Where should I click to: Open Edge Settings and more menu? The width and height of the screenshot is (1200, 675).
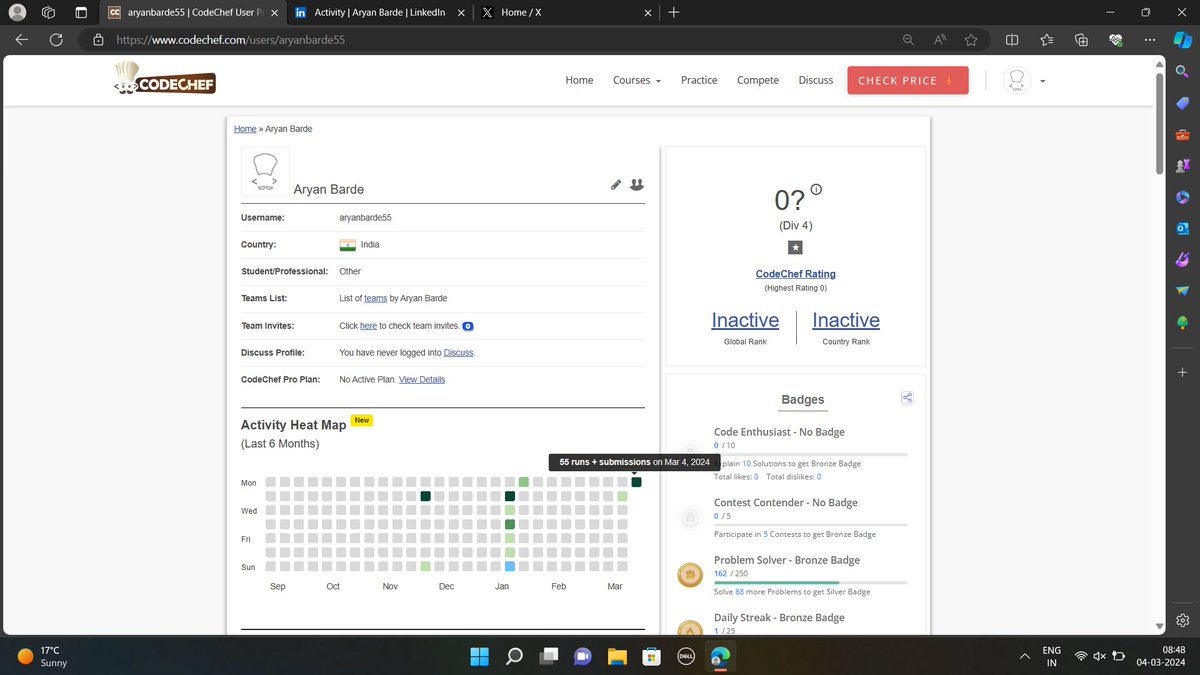(x=1150, y=40)
